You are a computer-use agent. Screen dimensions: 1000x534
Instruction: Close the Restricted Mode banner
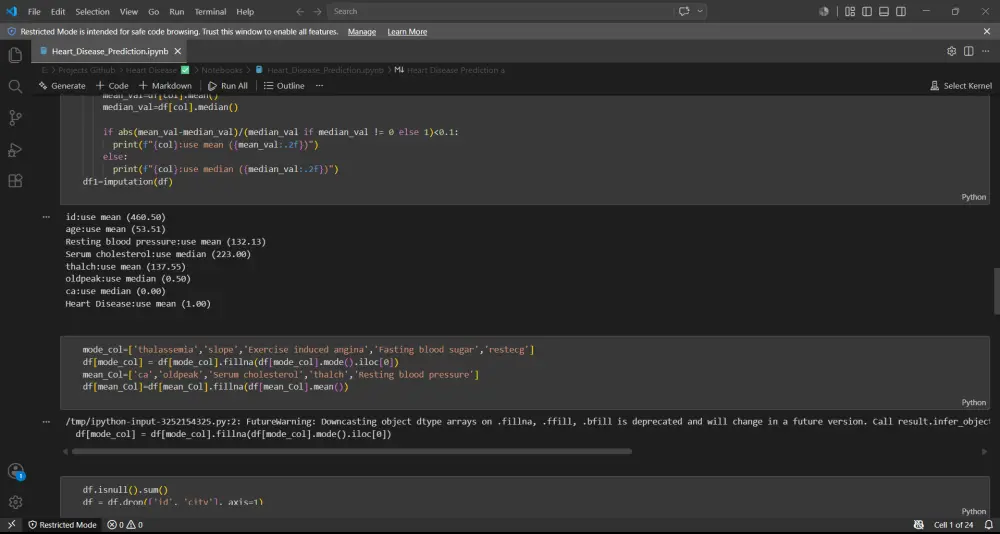[x=987, y=31]
